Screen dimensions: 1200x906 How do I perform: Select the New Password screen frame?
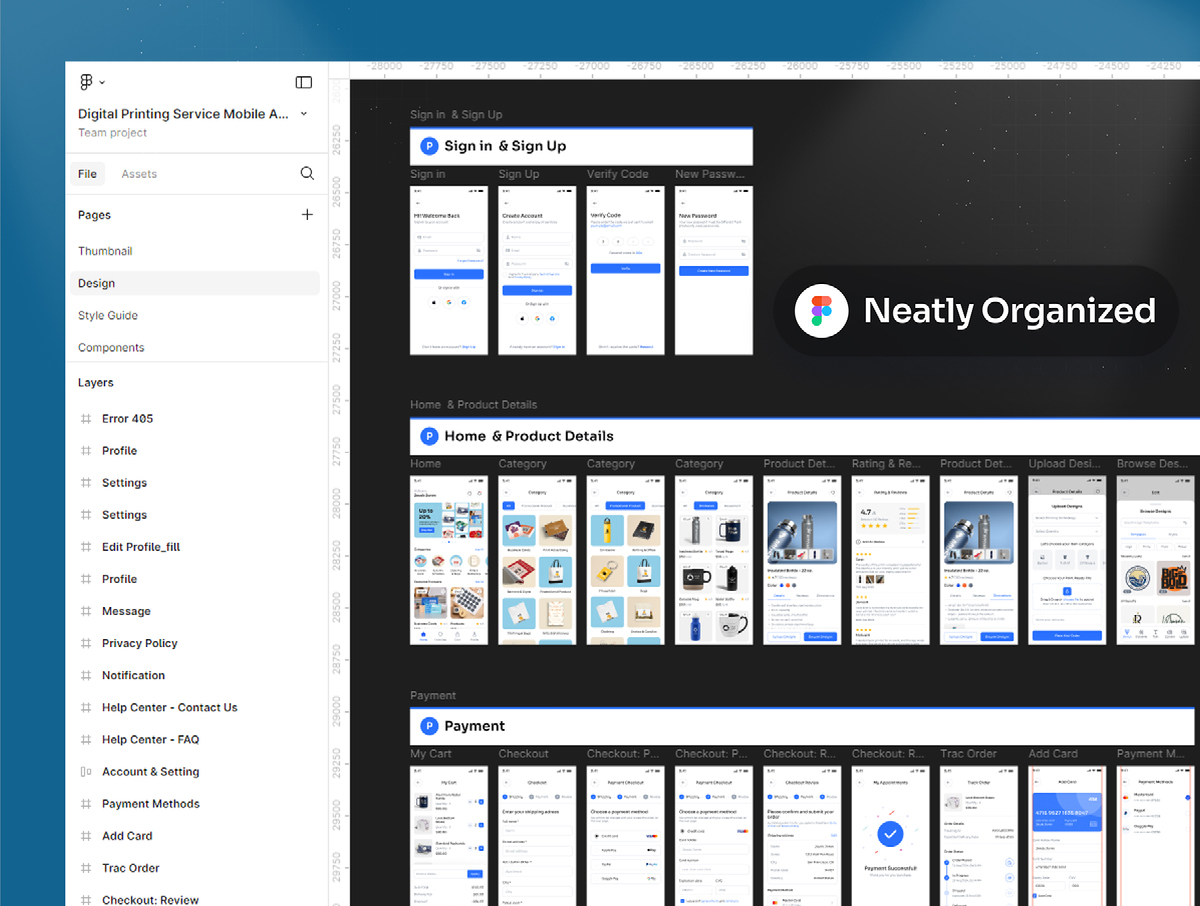713,270
